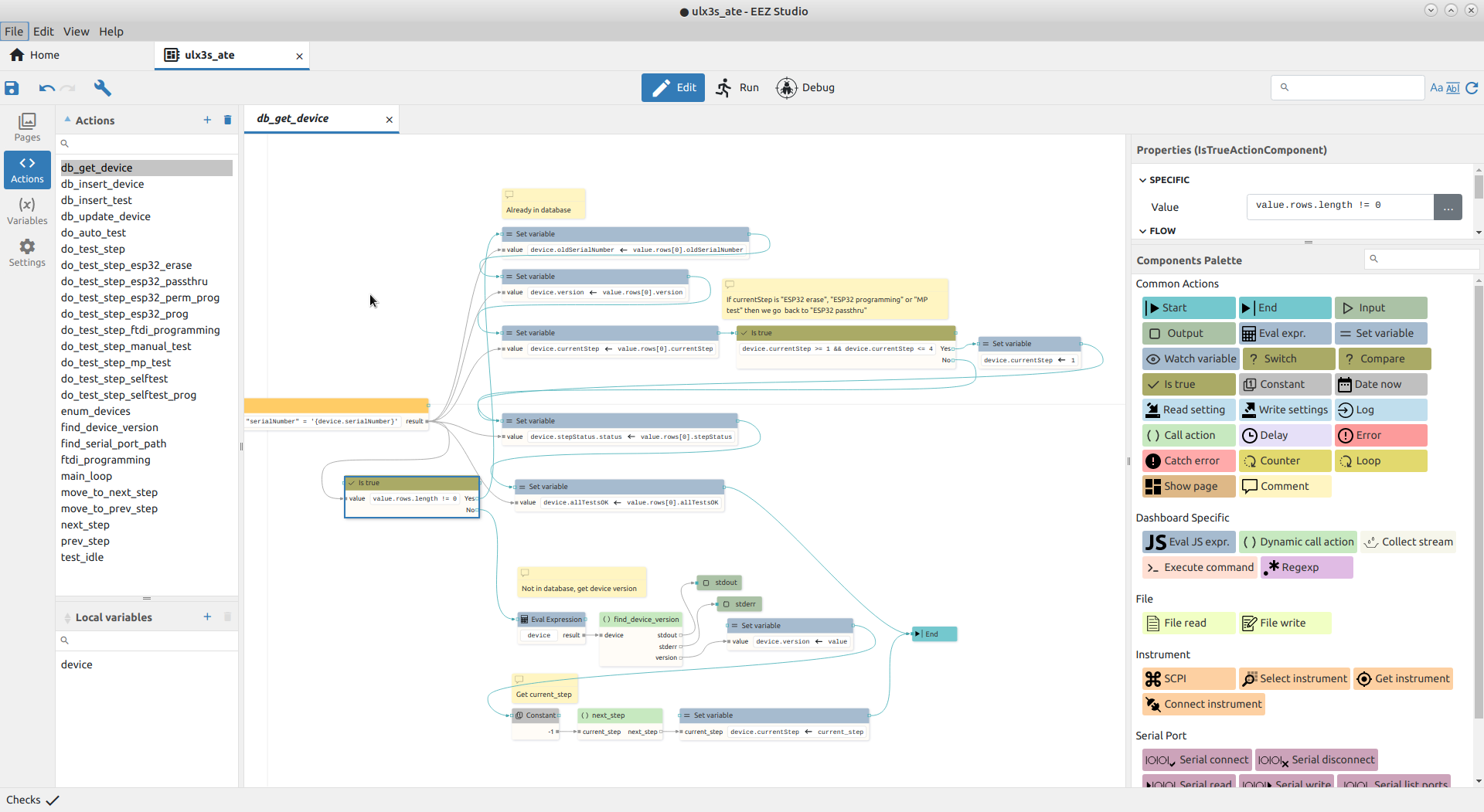
Task: Collapse the SPECIFIC properties section
Action: pos(1142,180)
